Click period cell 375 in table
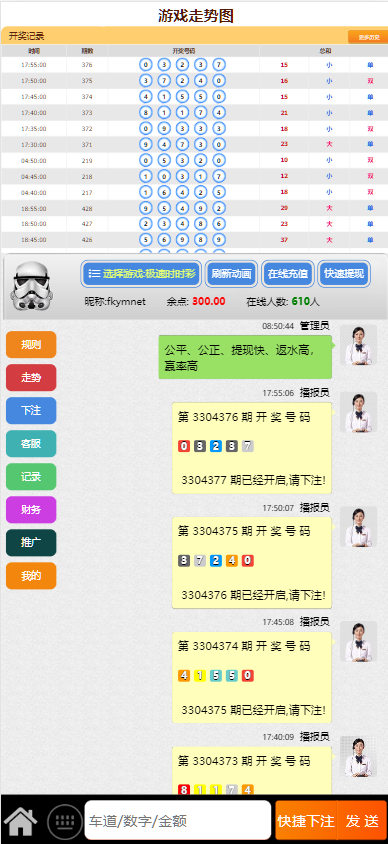Image resolution: width=388 pixels, height=844 pixels. tap(87, 81)
